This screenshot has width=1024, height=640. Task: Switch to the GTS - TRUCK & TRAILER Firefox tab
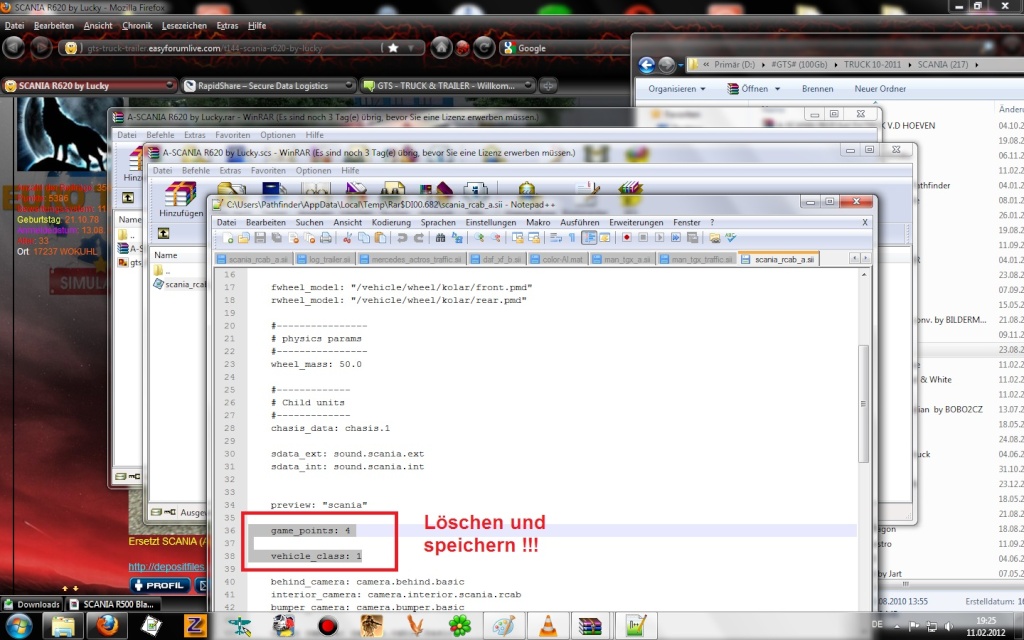click(447, 86)
